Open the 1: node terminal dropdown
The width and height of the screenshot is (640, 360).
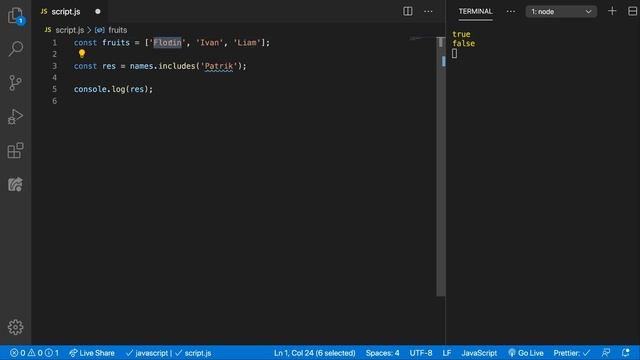coord(561,11)
